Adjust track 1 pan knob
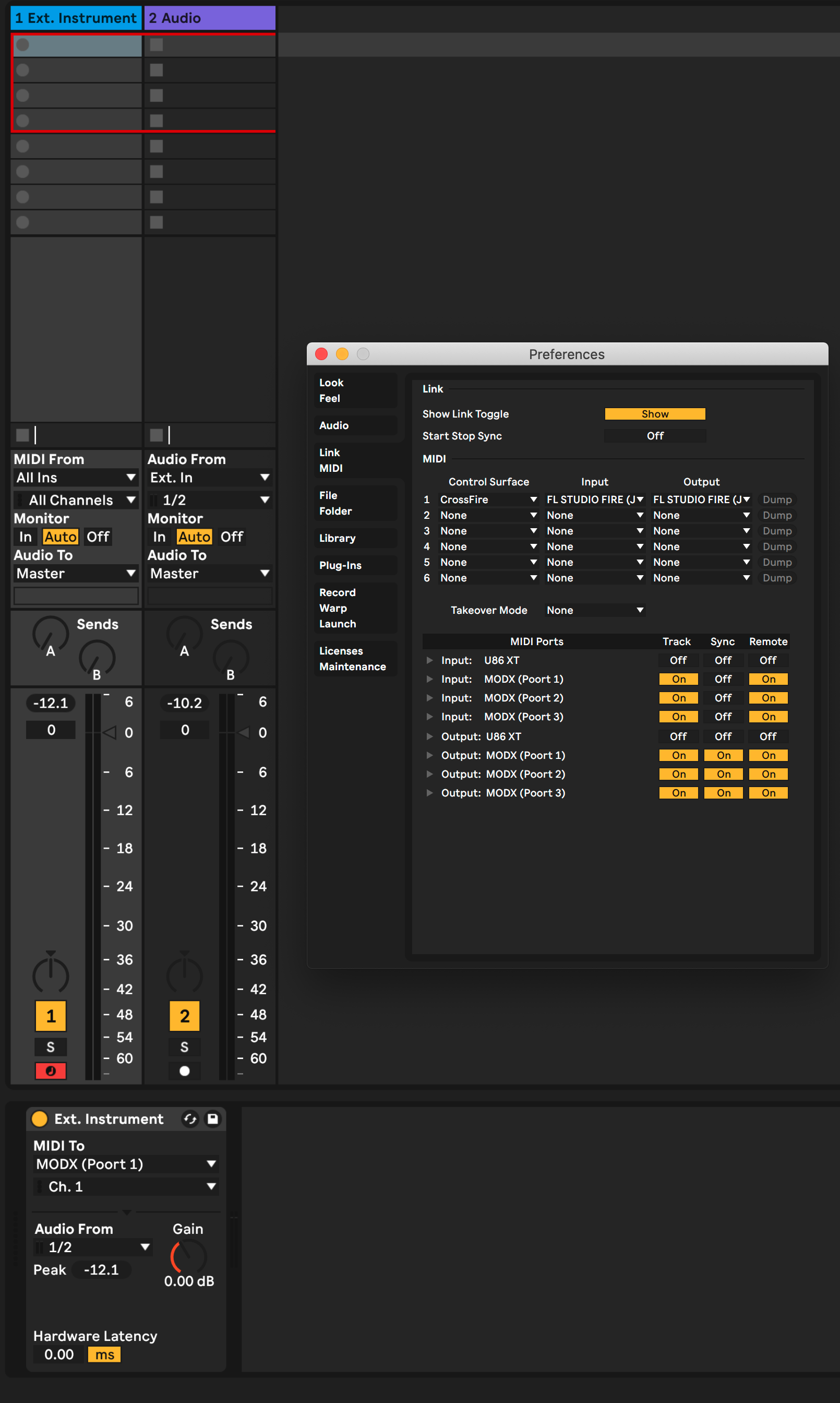 [51, 974]
